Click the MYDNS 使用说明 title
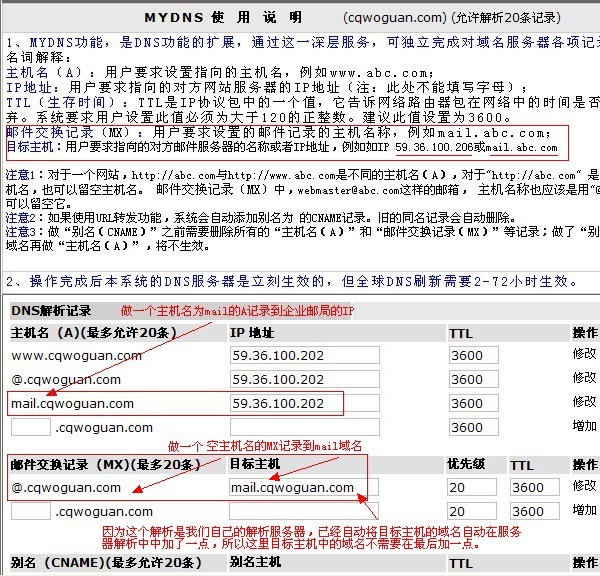The width and height of the screenshot is (600, 576). click(223, 17)
